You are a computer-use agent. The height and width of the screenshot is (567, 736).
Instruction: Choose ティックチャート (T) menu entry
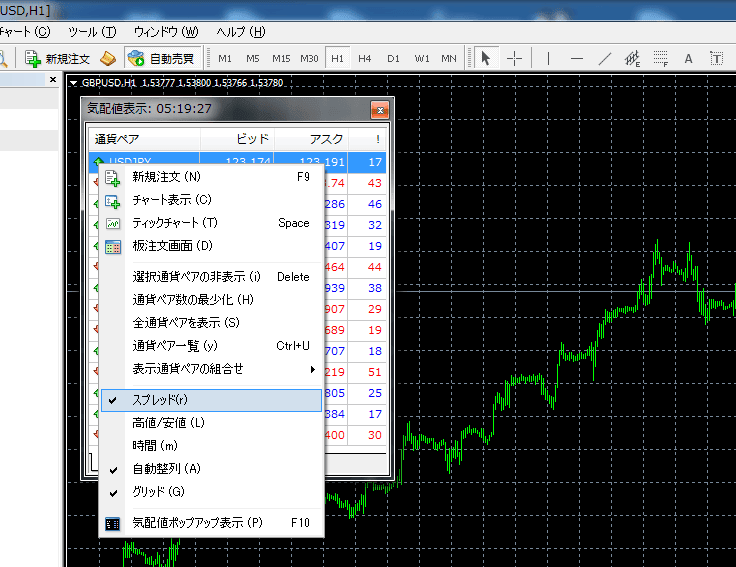pyautogui.click(x=212, y=223)
